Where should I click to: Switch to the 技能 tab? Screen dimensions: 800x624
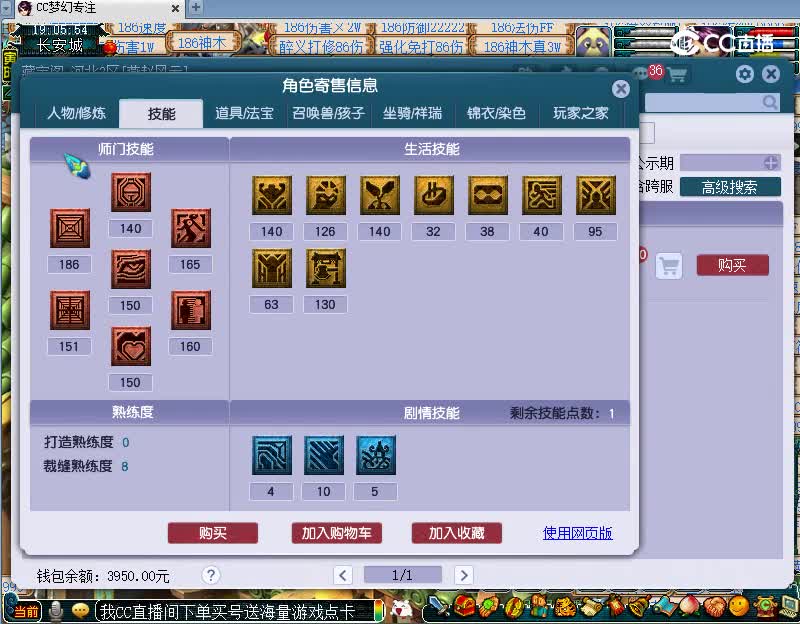click(x=161, y=113)
